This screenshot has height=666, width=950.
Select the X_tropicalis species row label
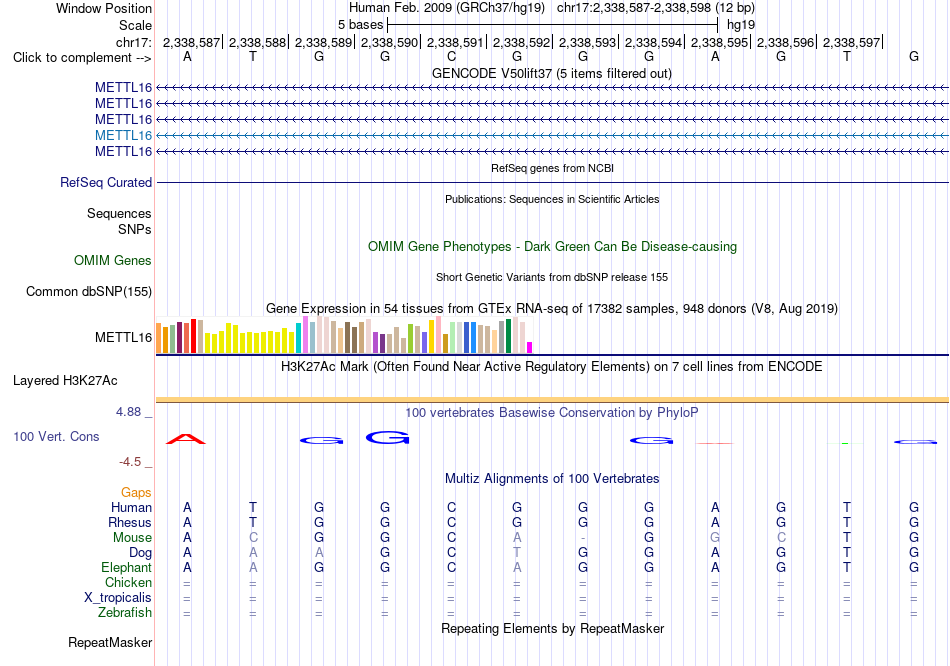click(118, 598)
